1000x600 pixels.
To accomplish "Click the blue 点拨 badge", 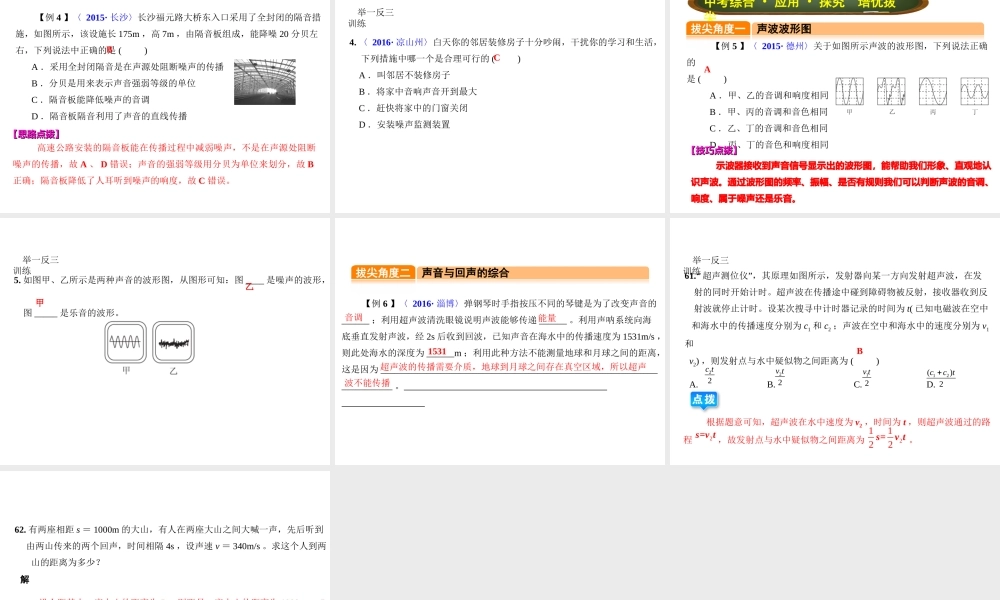I will [x=704, y=400].
